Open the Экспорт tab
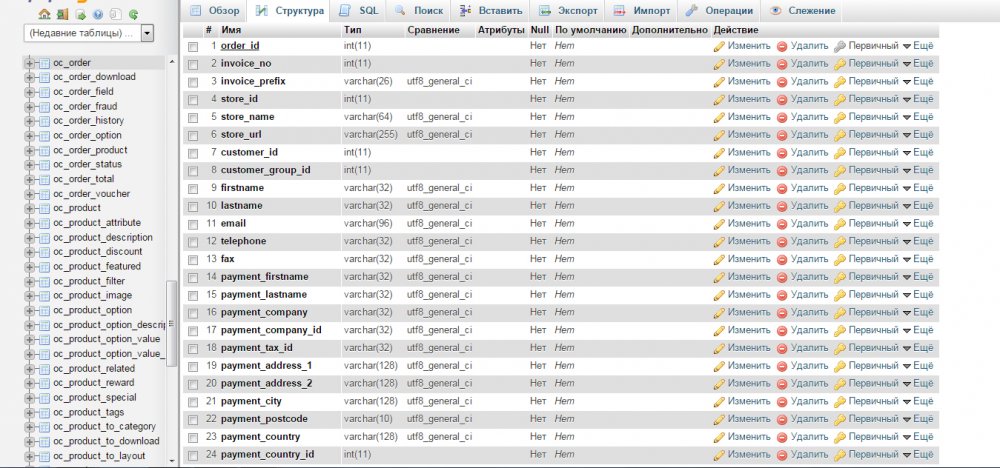This screenshot has width=1000, height=468. click(x=569, y=11)
